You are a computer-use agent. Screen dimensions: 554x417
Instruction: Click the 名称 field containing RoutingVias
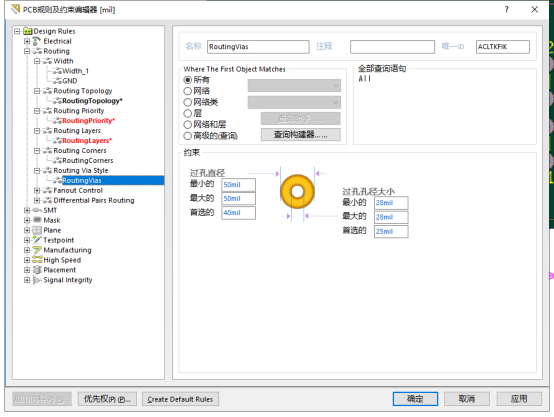tap(258, 47)
